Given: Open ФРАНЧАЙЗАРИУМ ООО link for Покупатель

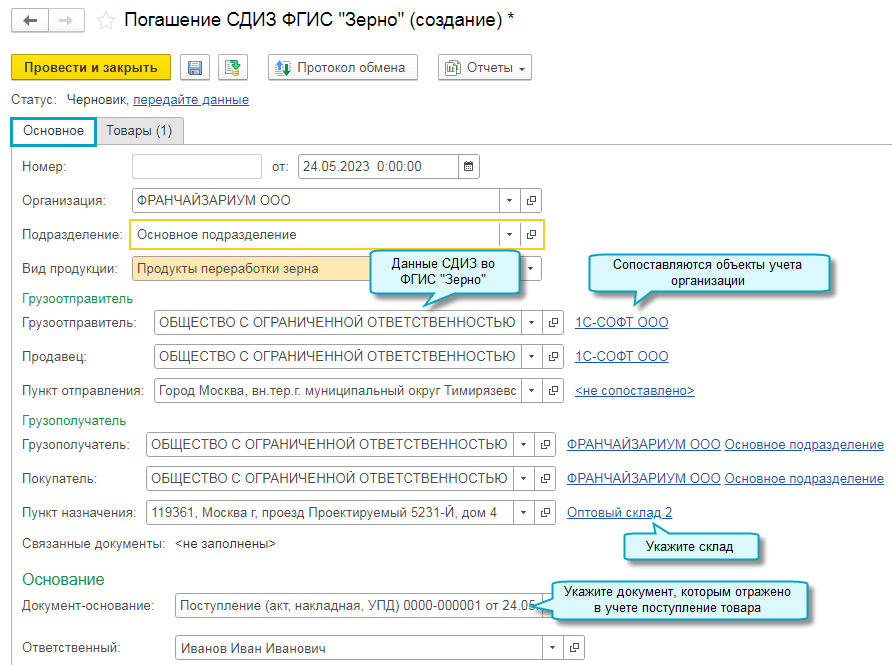Looking at the screenshot, I should (643, 478).
